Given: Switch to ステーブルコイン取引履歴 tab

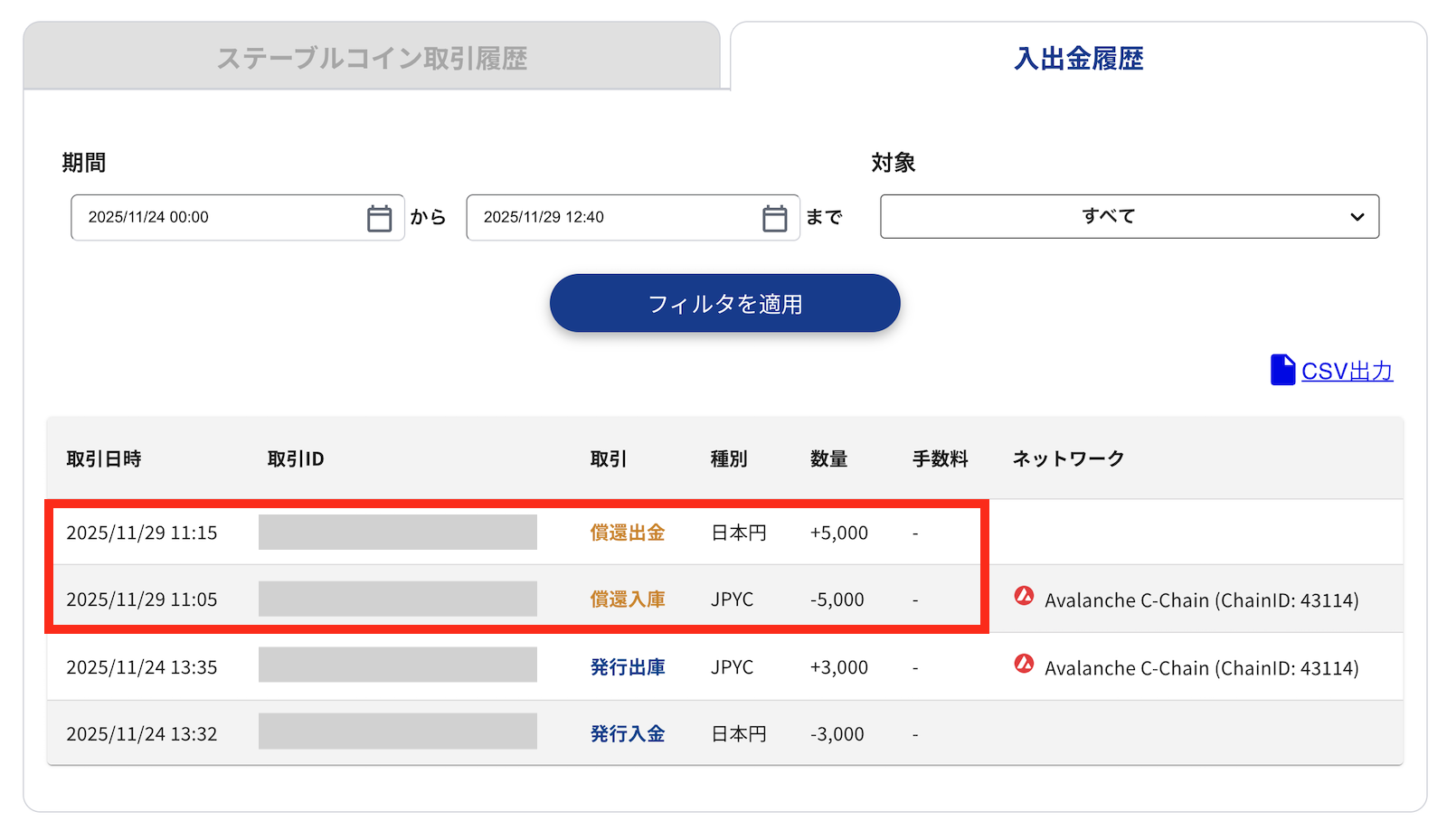Looking at the screenshot, I should [x=372, y=58].
